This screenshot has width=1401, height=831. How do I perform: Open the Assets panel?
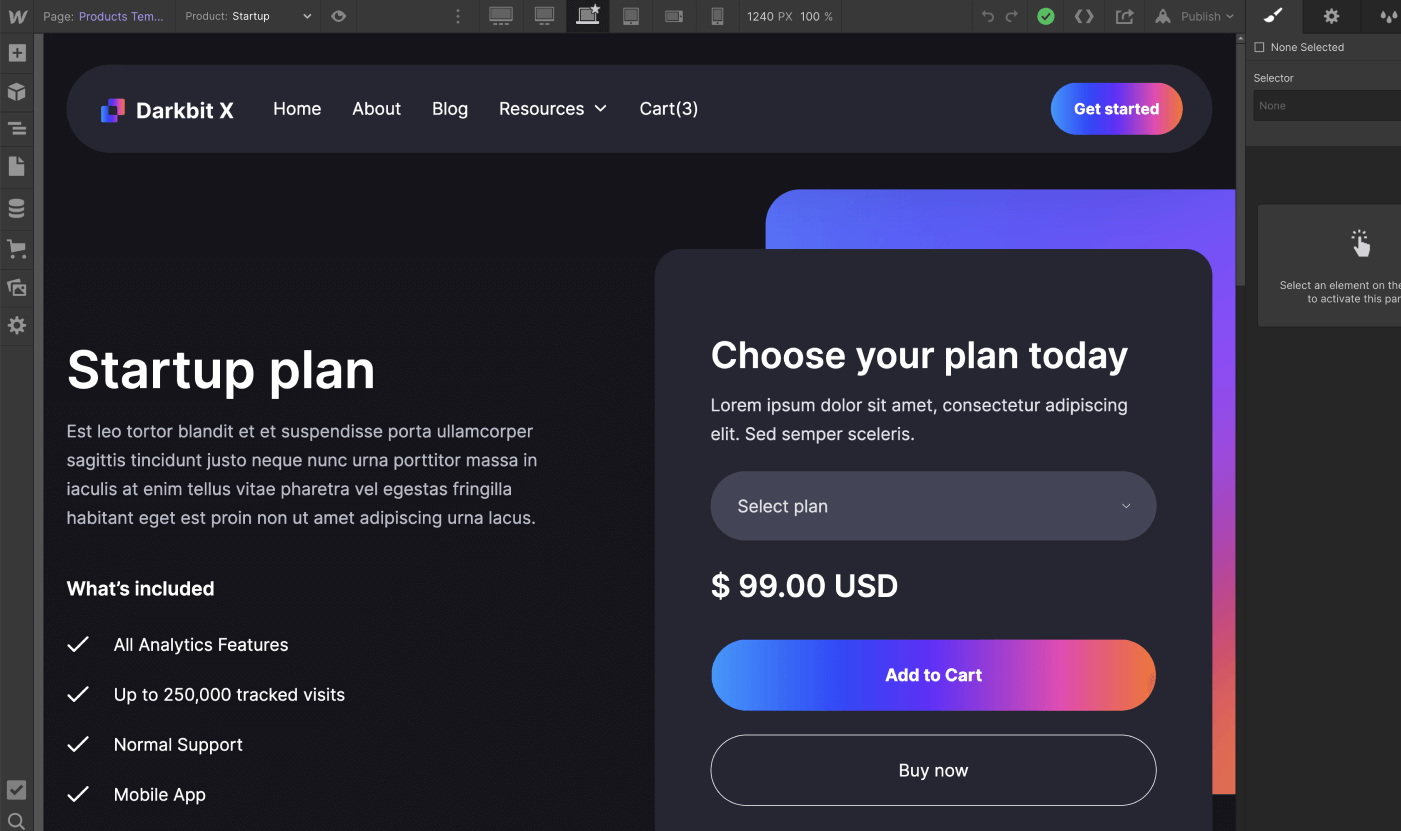tap(16, 287)
